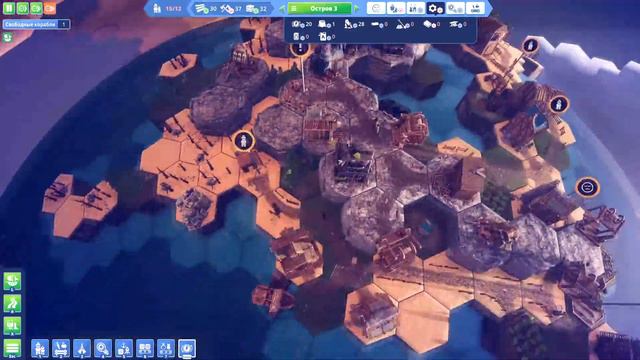
Task: Open build category 3 in bottom toolbar
Action: tap(82, 349)
